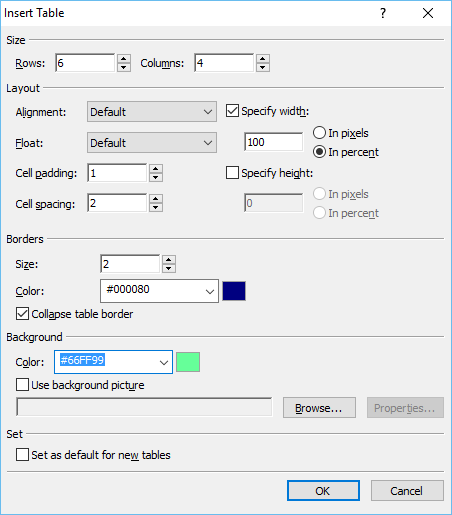Click the OK button
452x515 pixels.
(323, 491)
